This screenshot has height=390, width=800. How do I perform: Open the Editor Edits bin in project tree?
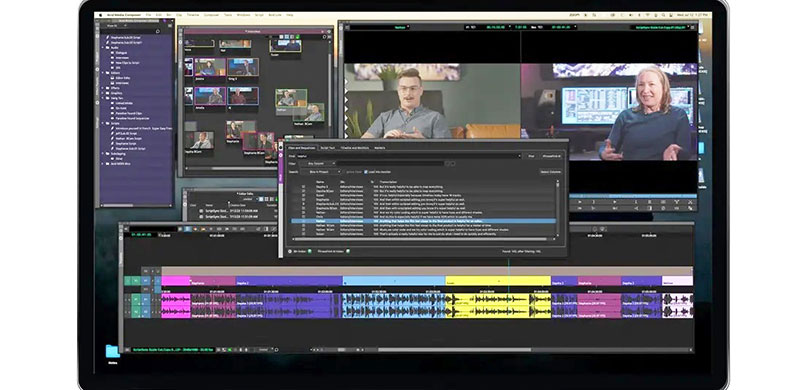122,78
